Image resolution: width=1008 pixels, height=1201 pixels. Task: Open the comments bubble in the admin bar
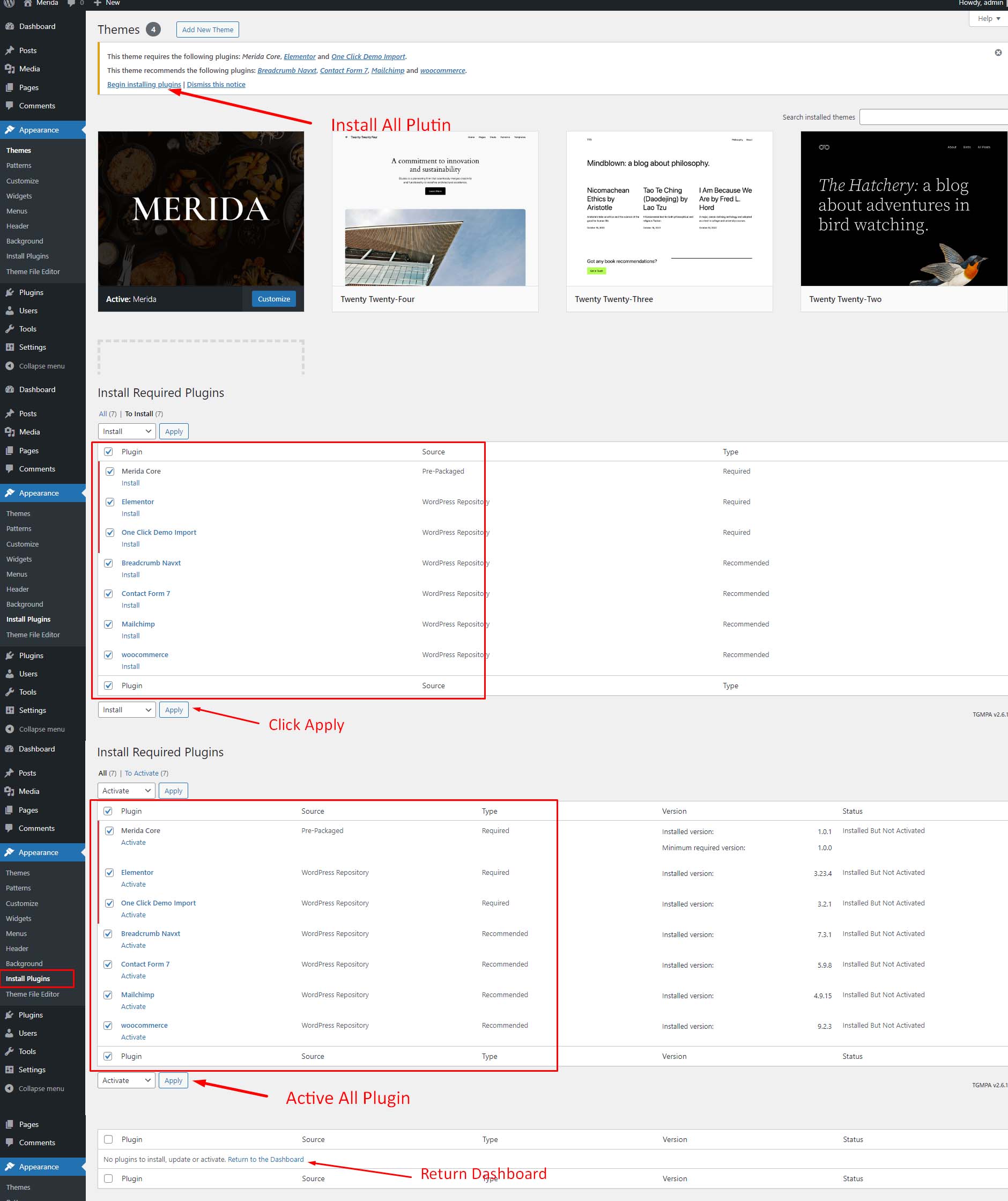(x=71, y=3)
